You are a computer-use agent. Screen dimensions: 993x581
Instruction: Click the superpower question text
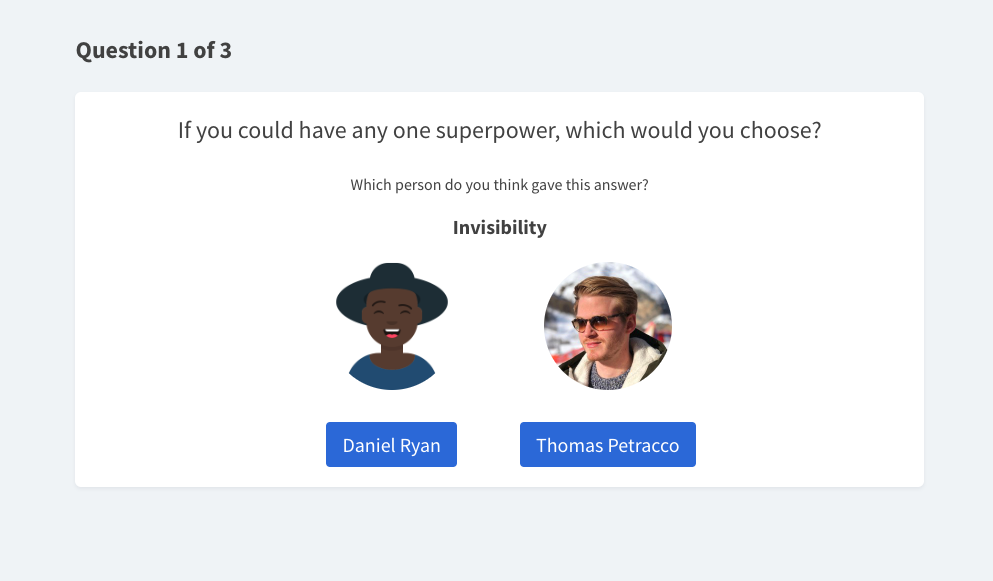tap(499, 131)
